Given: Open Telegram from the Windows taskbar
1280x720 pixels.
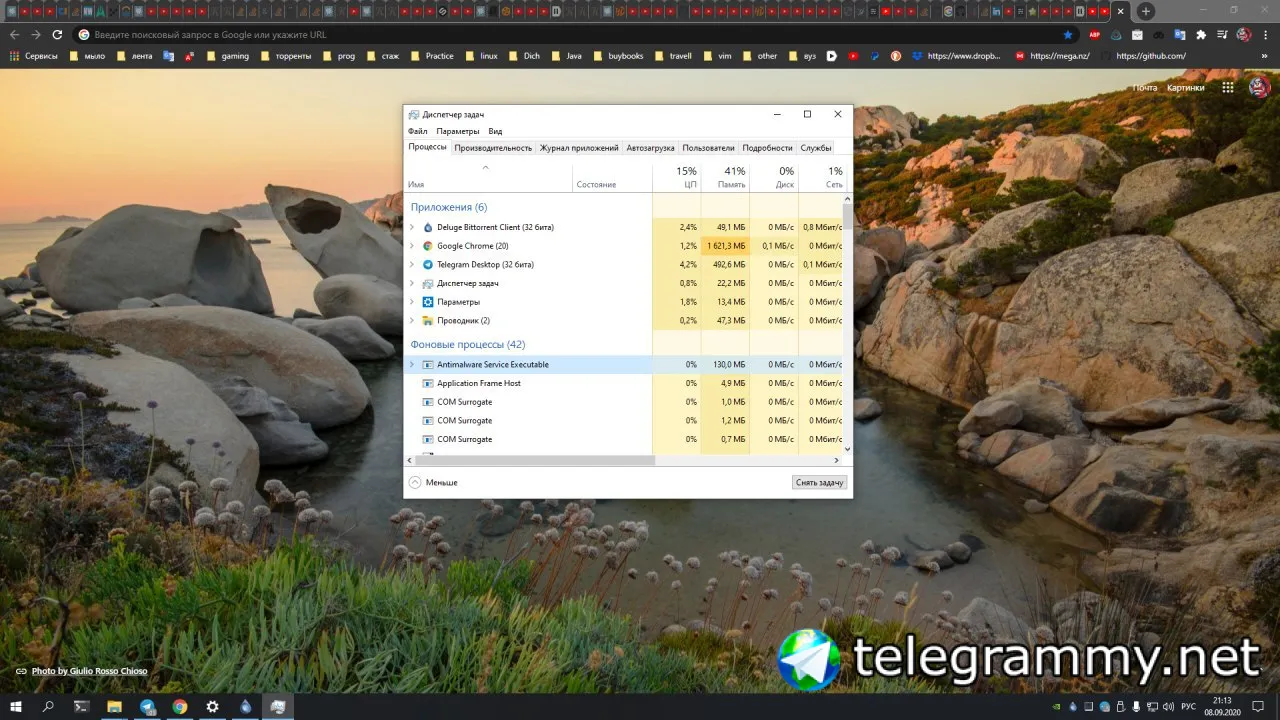Looking at the screenshot, I should (x=147, y=707).
